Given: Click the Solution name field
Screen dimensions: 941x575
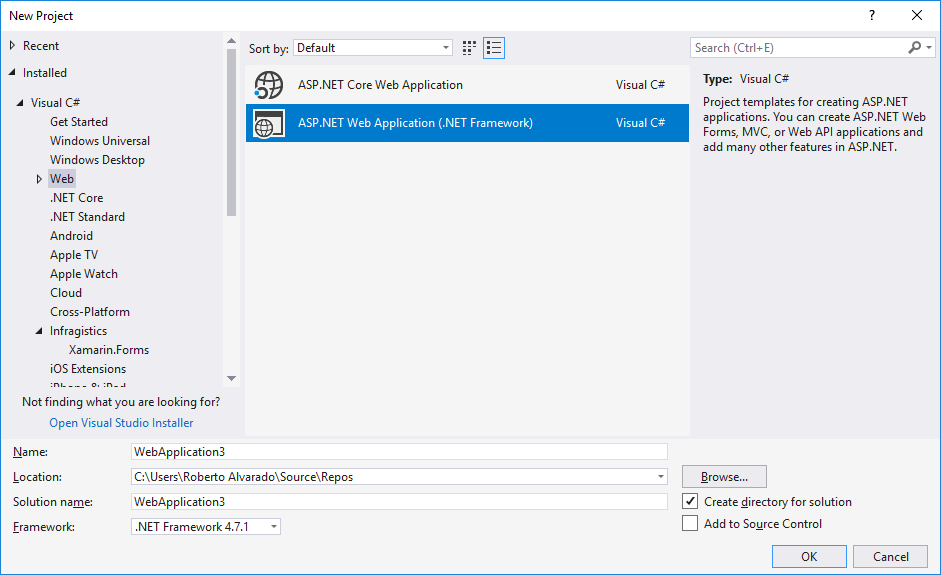Looking at the screenshot, I should point(399,501).
